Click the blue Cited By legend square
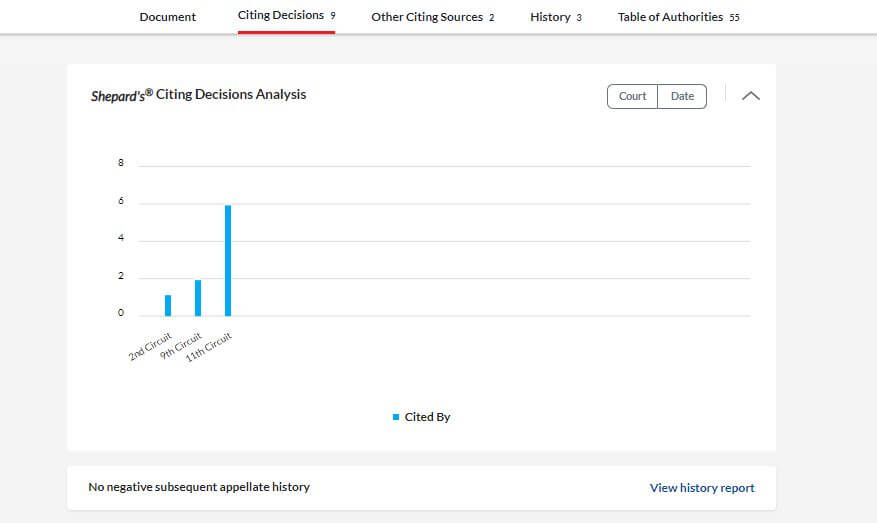The image size is (877, 523). click(396, 417)
